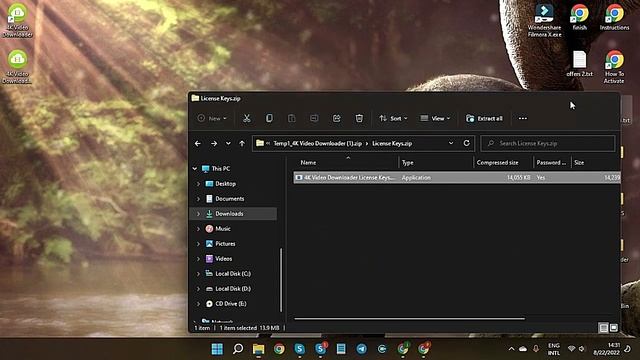Screen dimensions: 640x360
Task: Open File Explorer from taskbar
Action: tap(258, 349)
